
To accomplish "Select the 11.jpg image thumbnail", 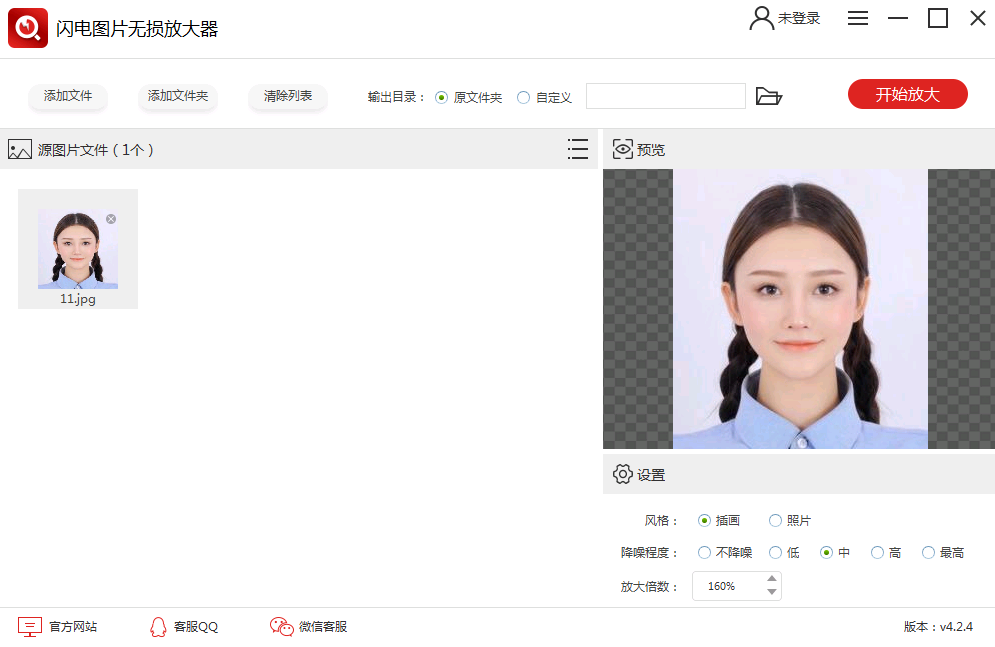I will click(78, 249).
